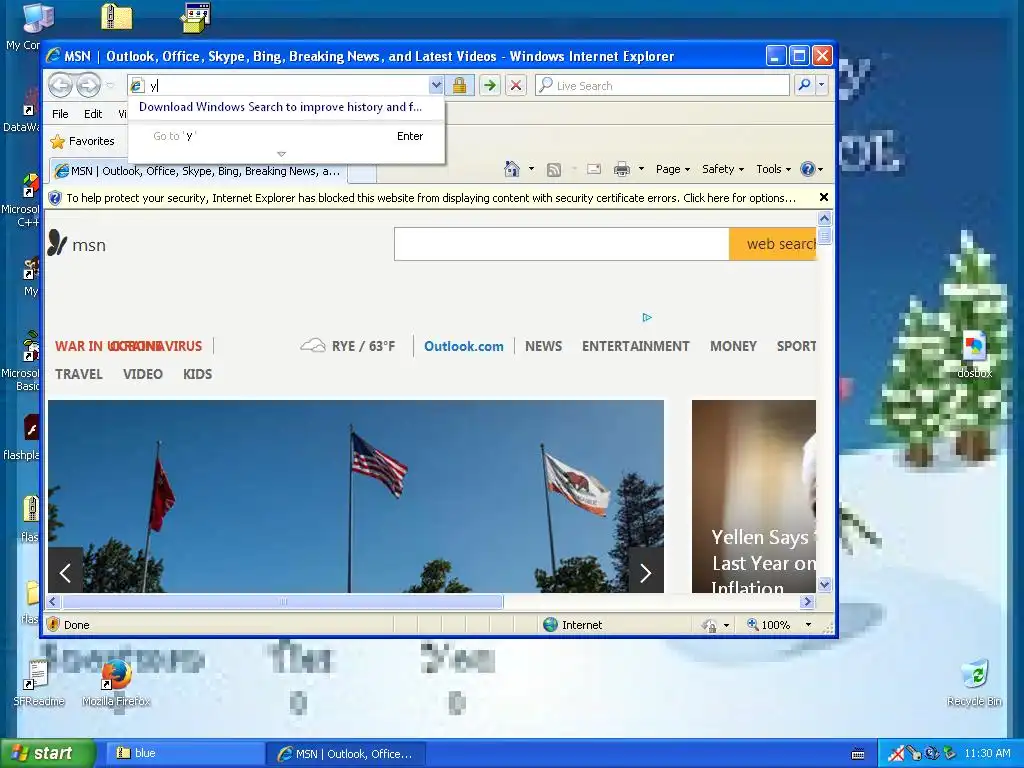Close the security information bar
Image resolution: width=1024 pixels, height=768 pixels.
pos(824,197)
